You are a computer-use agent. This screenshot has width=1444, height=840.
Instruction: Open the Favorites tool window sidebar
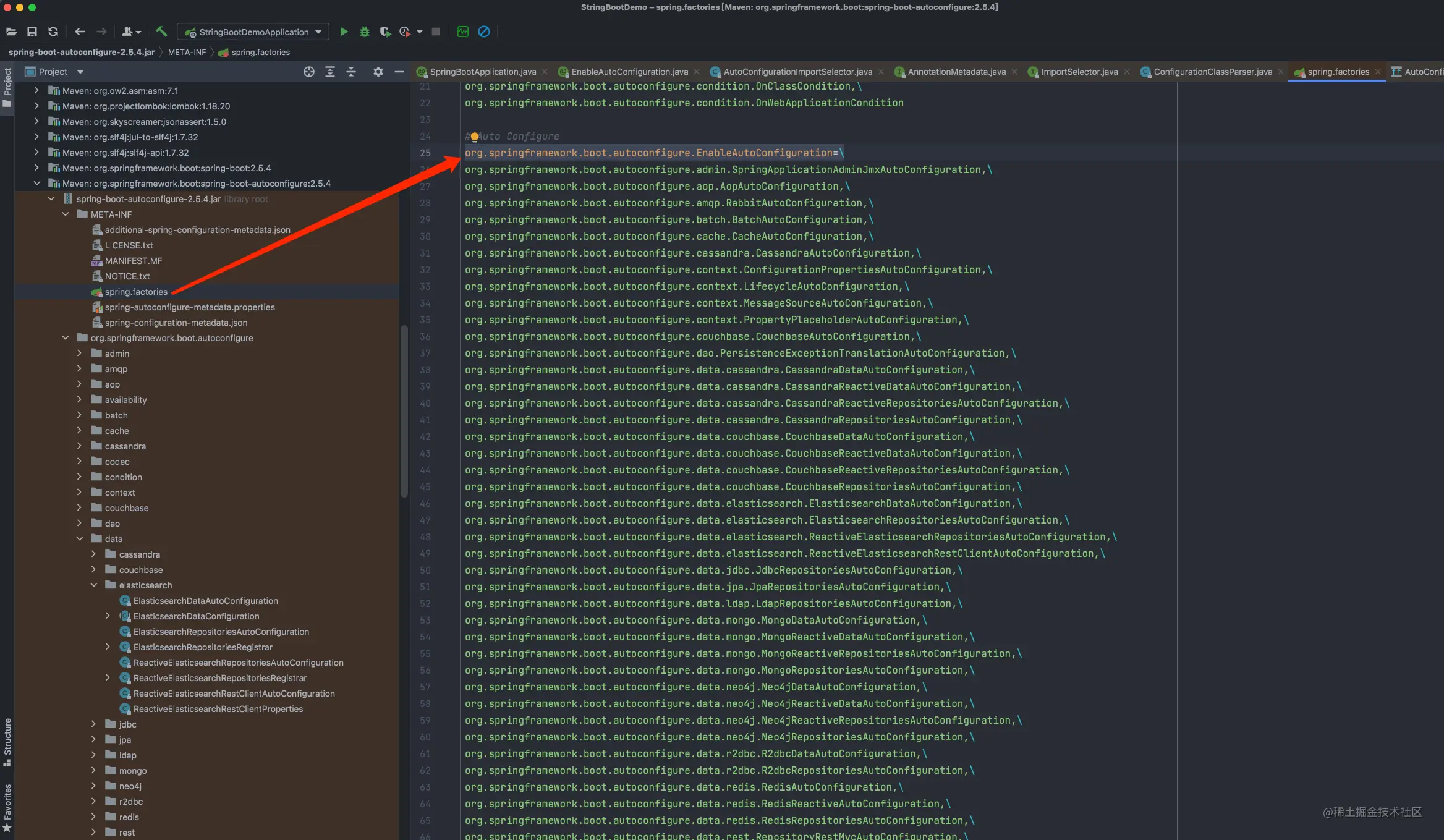pos(7,808)
